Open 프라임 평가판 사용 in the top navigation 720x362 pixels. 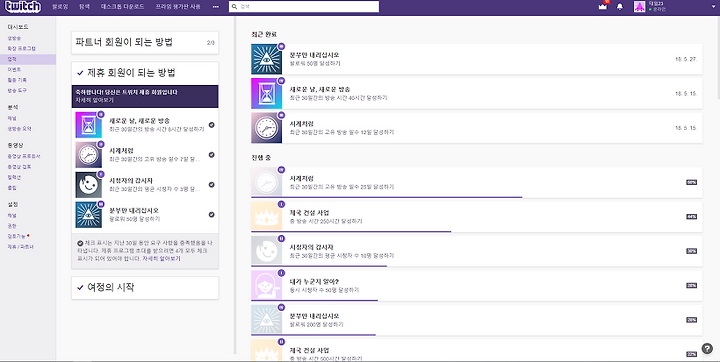coord(178,7)
